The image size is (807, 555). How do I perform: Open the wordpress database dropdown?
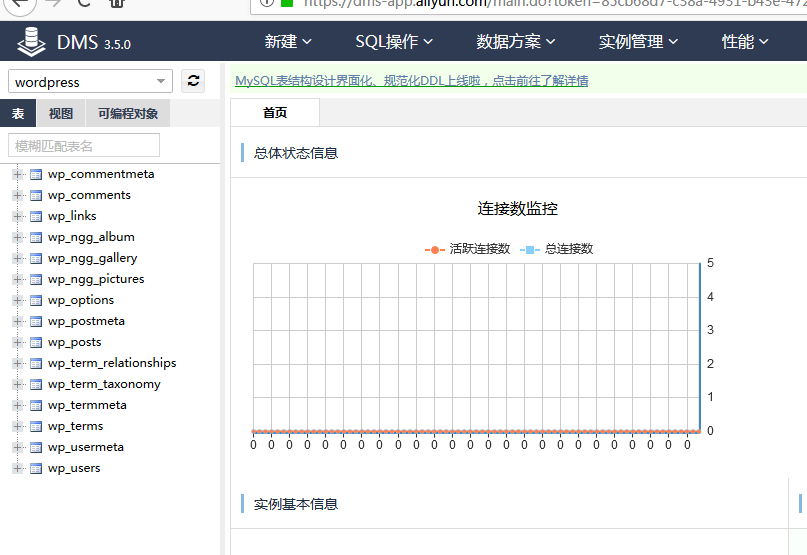pyautogui.click(x=90, y=81)
